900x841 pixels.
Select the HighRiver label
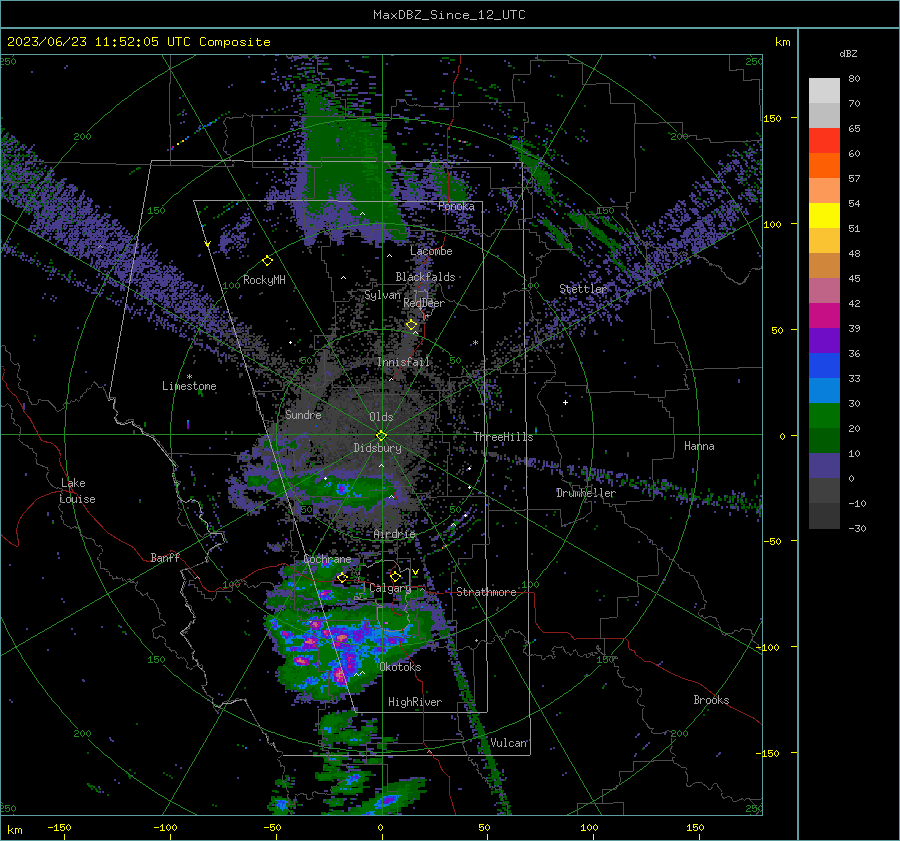(415, 702)
